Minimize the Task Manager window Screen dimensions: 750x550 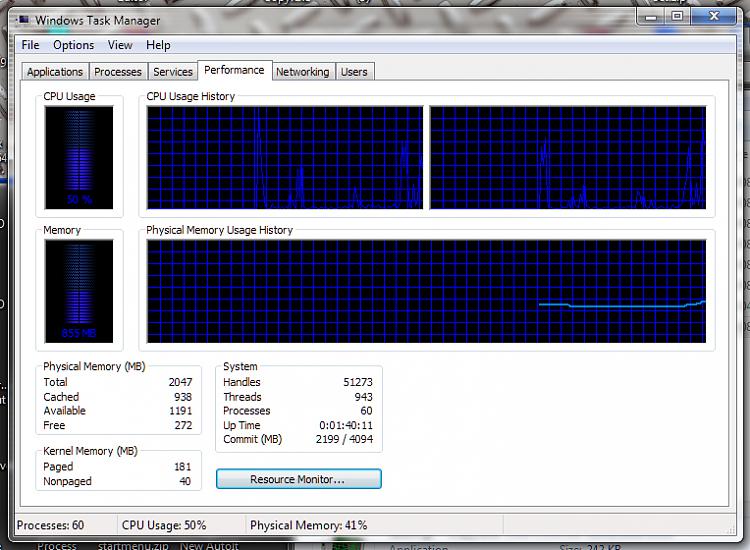coord(651,17)
